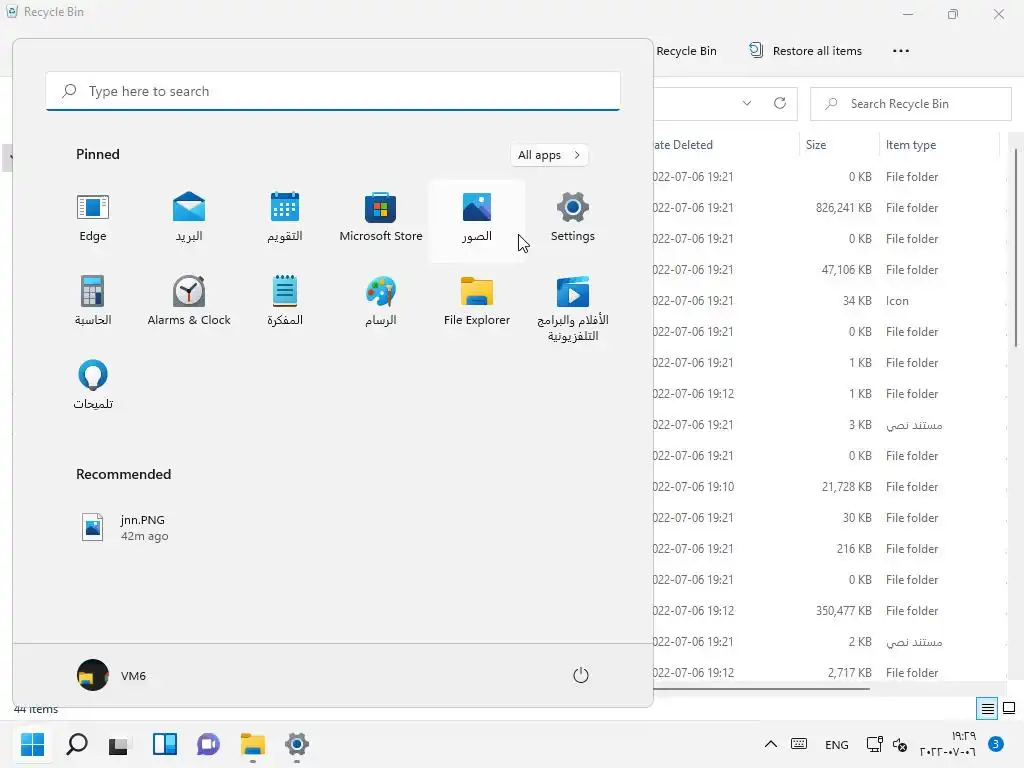
Task: Select the 3 KB مستند نصي row
Action: pyautogui.click(x=829, y=425)
